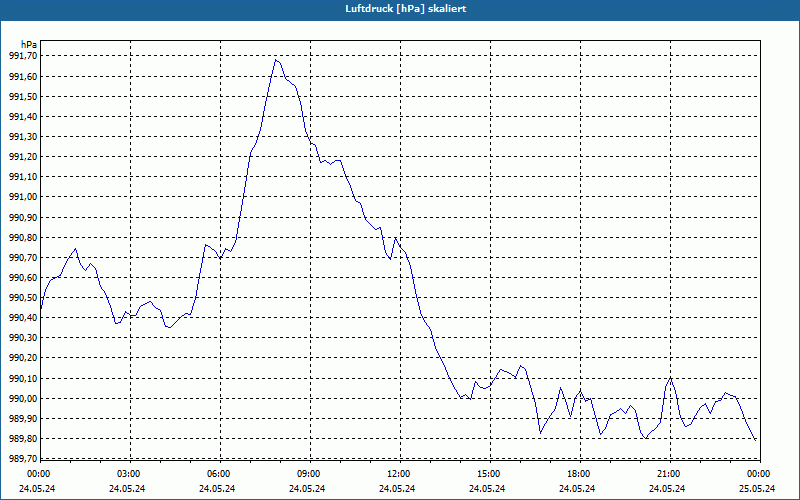Click the y-axis value 989,80
This screenshot has height=500, width=800.
coord(23,438)
